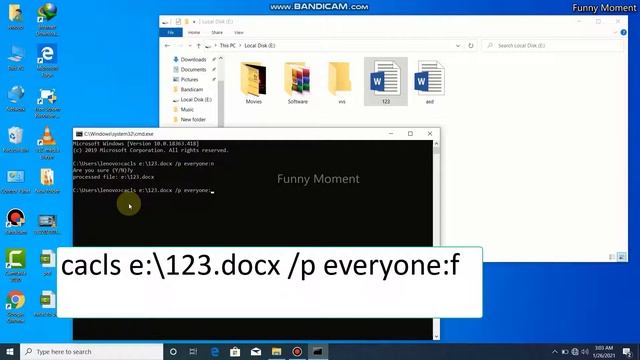
Task: Expand the ribbon chevron near help icon
Action: (x=615, y=32)
